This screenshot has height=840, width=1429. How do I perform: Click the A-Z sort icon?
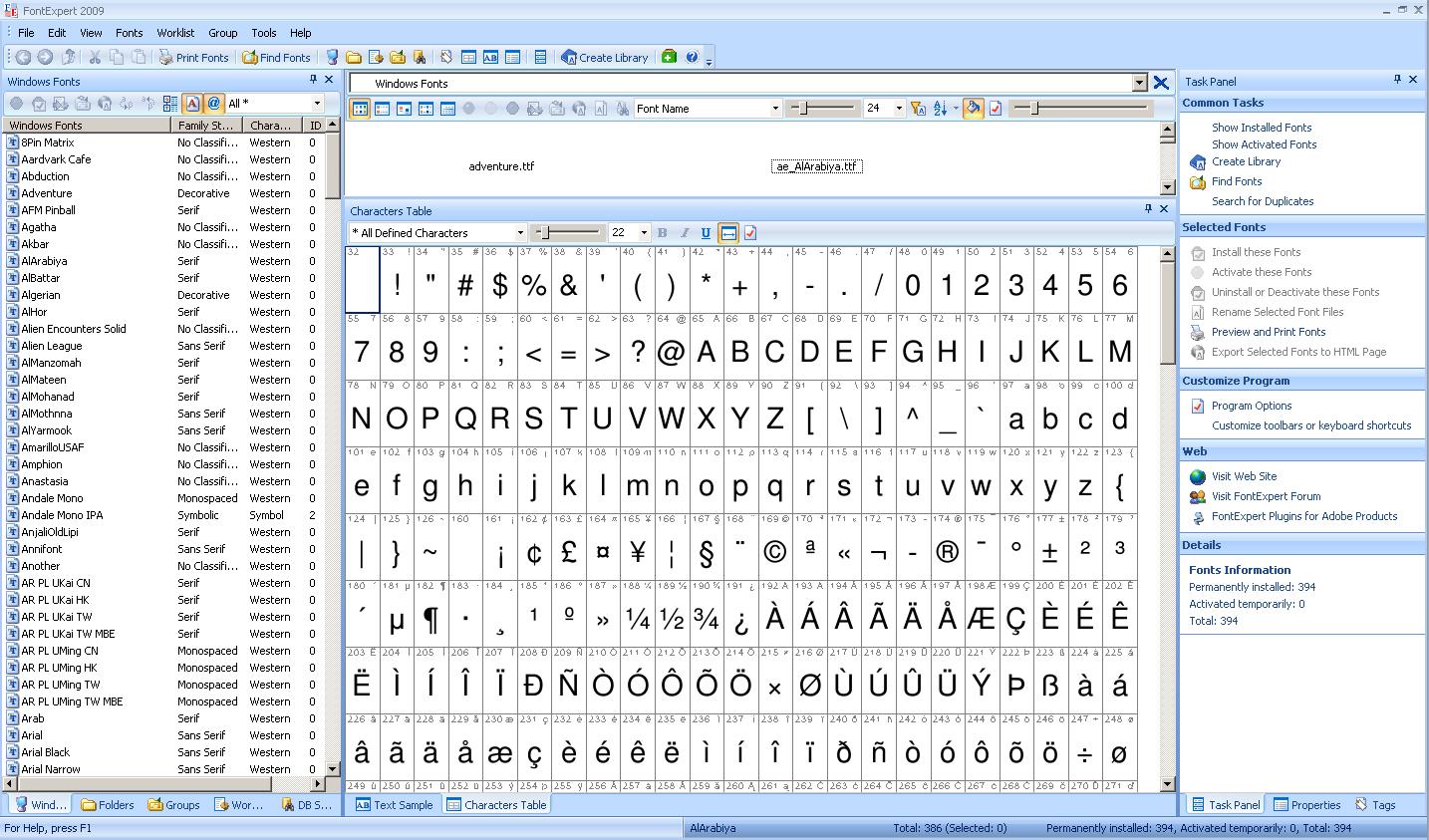click(940, 109)
